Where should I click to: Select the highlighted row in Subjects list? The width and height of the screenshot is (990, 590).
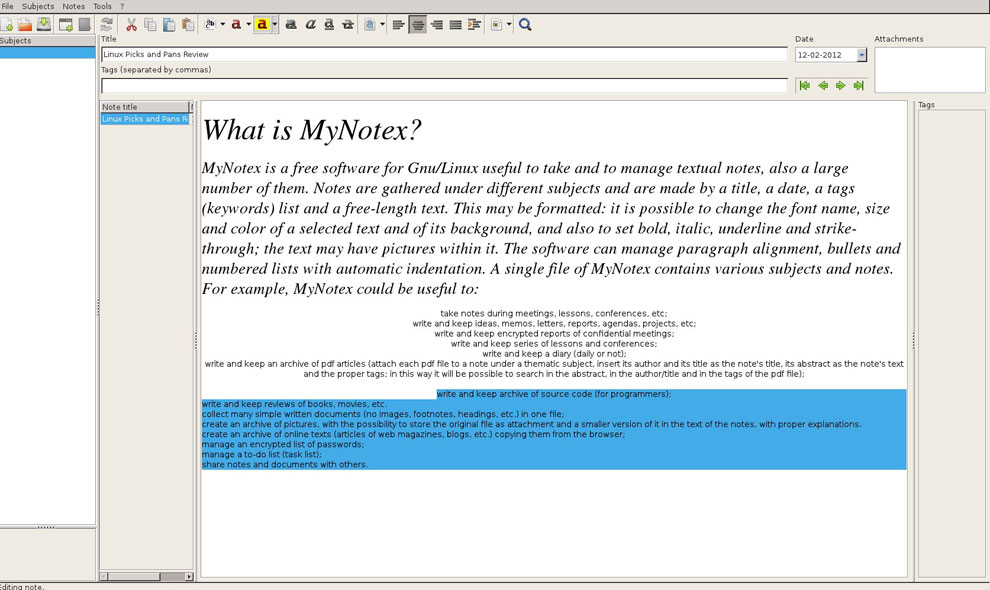[47, 52]
